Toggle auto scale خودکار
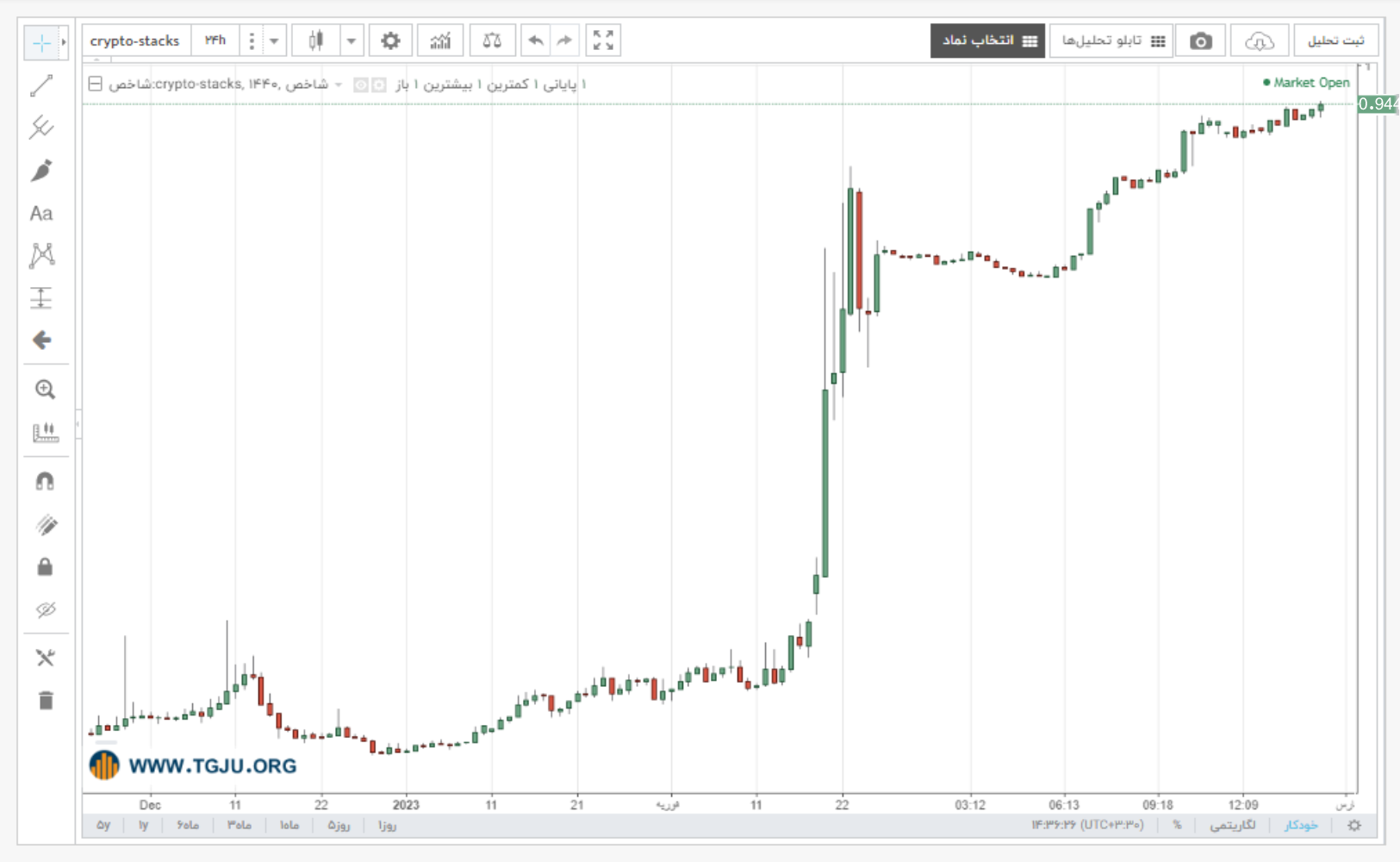 [x=1301, y=825]
